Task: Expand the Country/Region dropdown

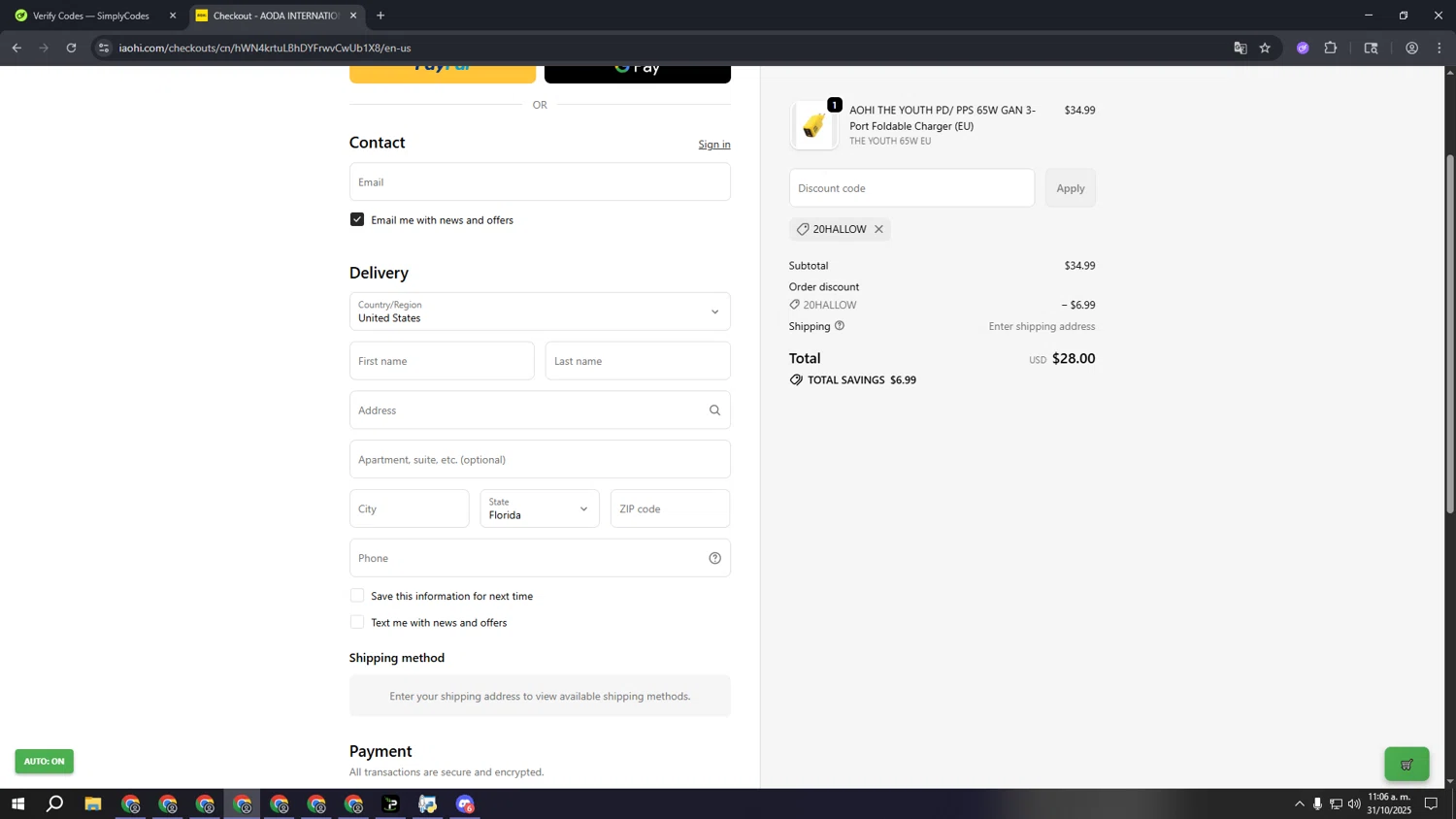Action: (540, 311)
